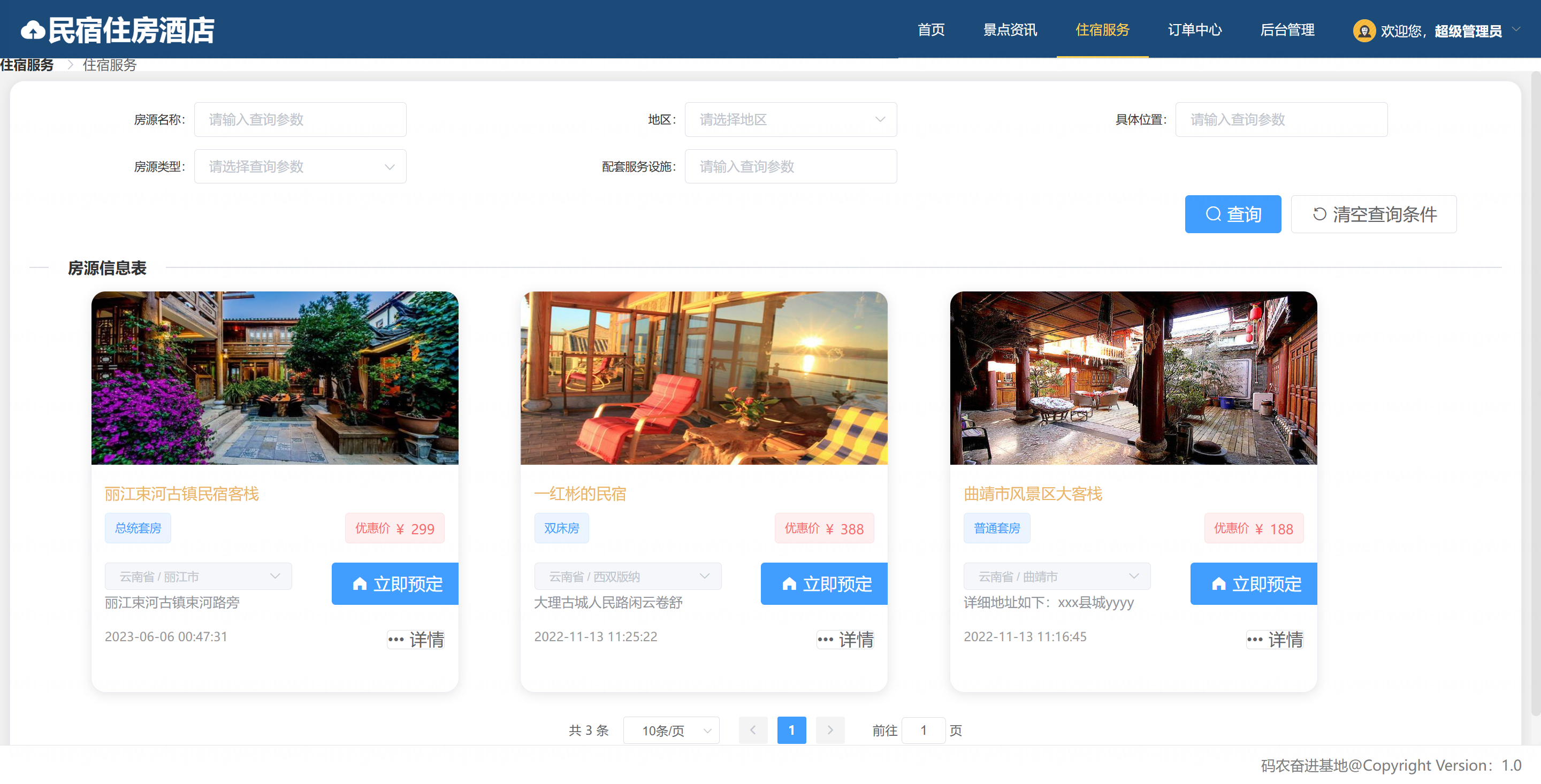Expand the 地区 region dropdown
Viewport: 1541px width, 784px height.
coord(790,120)
